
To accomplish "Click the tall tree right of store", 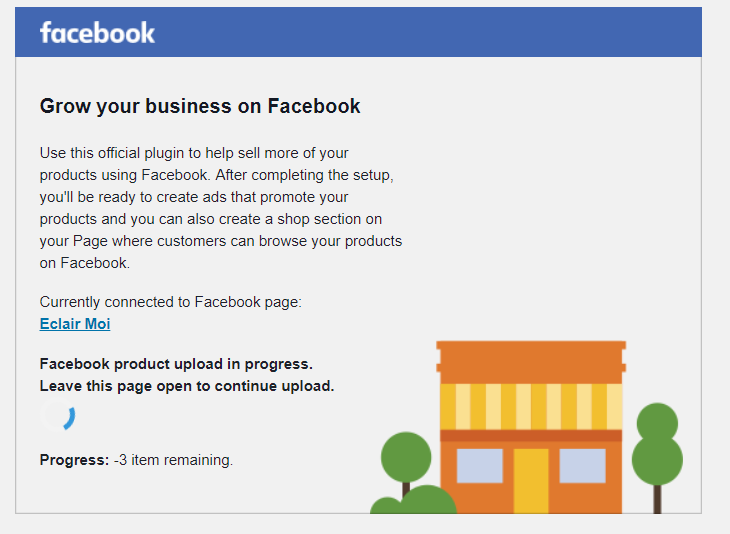I will [x=657, y=458].
